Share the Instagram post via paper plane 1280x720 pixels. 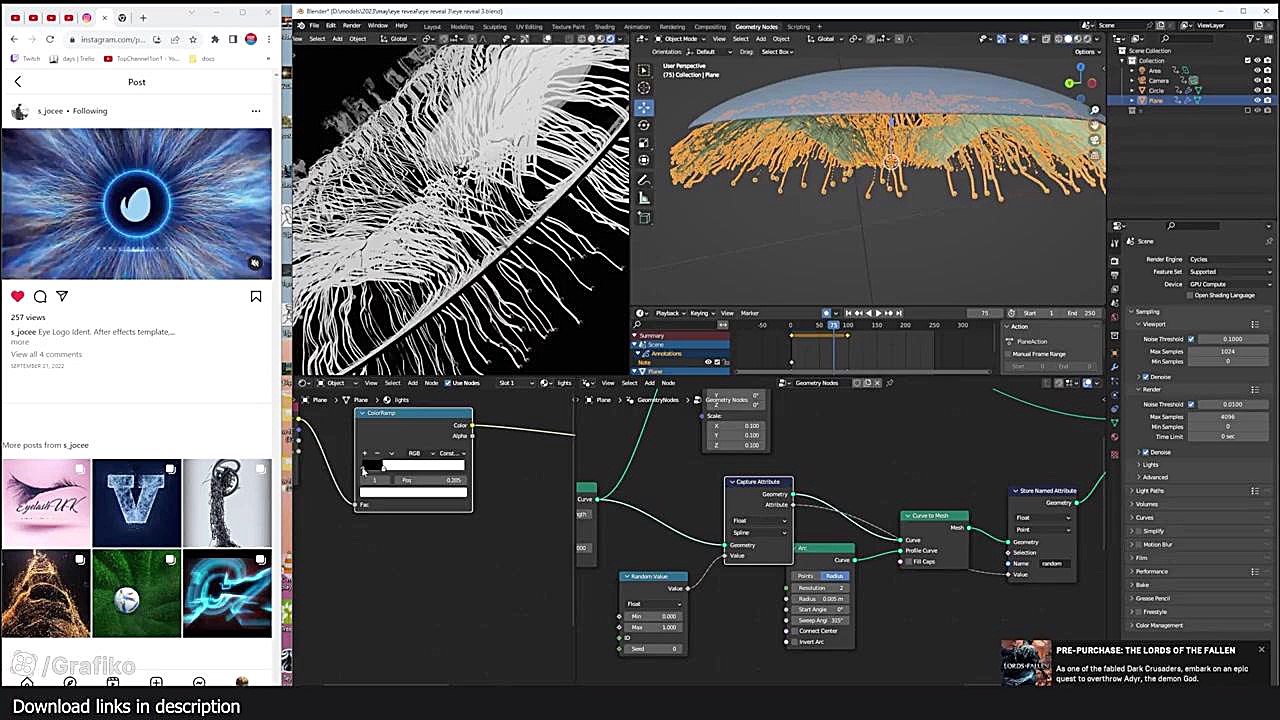coord(62,296)
